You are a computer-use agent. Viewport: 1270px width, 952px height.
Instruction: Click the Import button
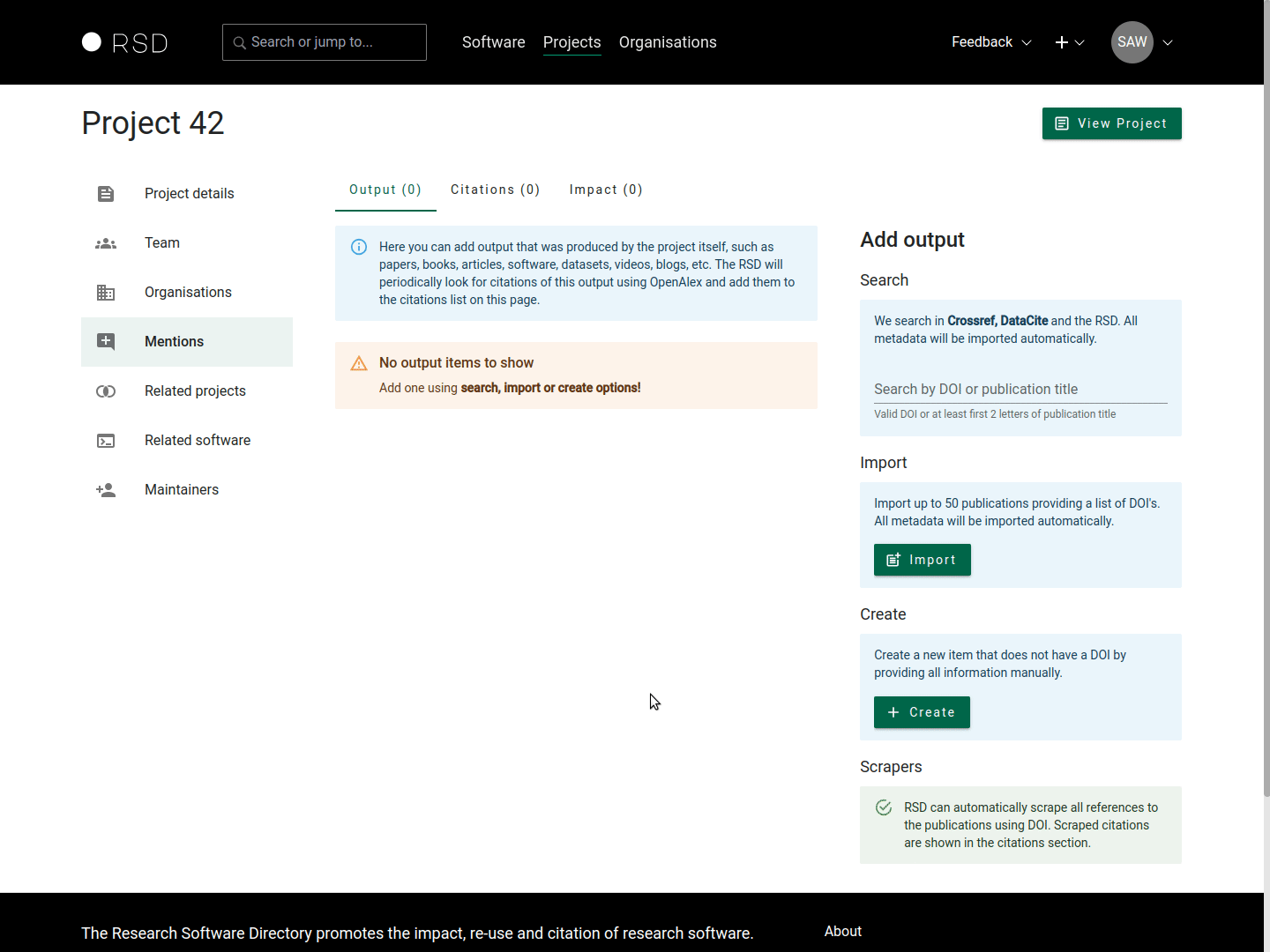click(922, 560)
